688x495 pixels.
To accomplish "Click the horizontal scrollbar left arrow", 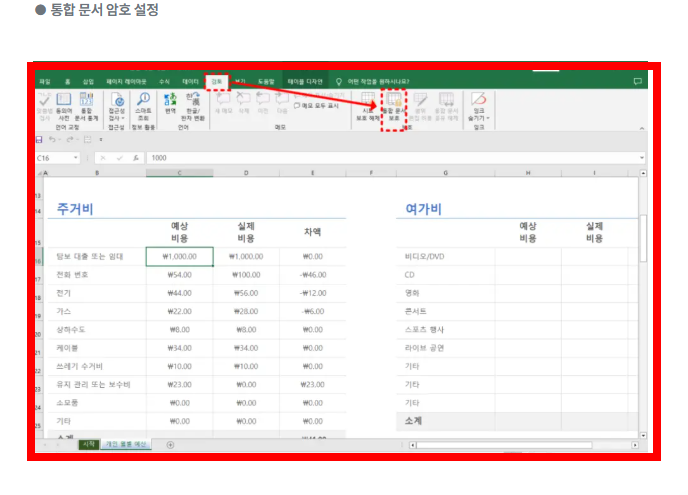I will coord(412,445).
